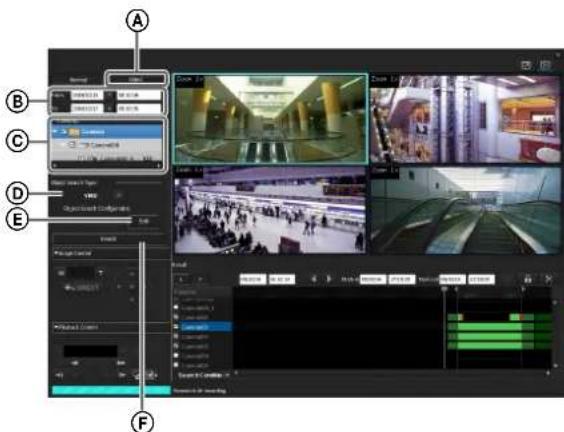Click timeline horizontal scrollbar left arrow

236,373
